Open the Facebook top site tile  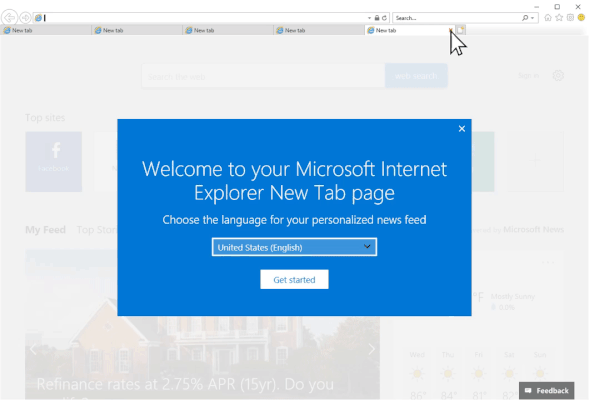click(54, 162)
